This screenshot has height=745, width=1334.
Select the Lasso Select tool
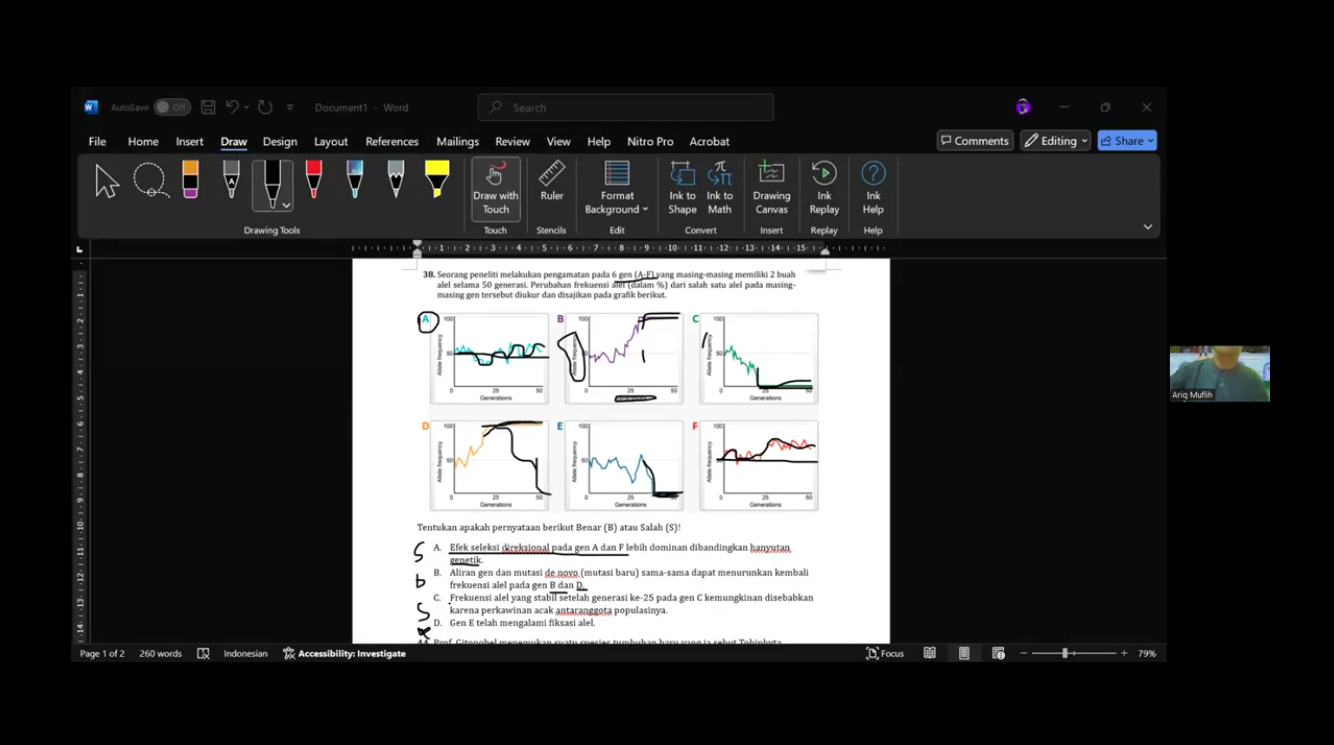pyautogui.click(x=150, y=181)
